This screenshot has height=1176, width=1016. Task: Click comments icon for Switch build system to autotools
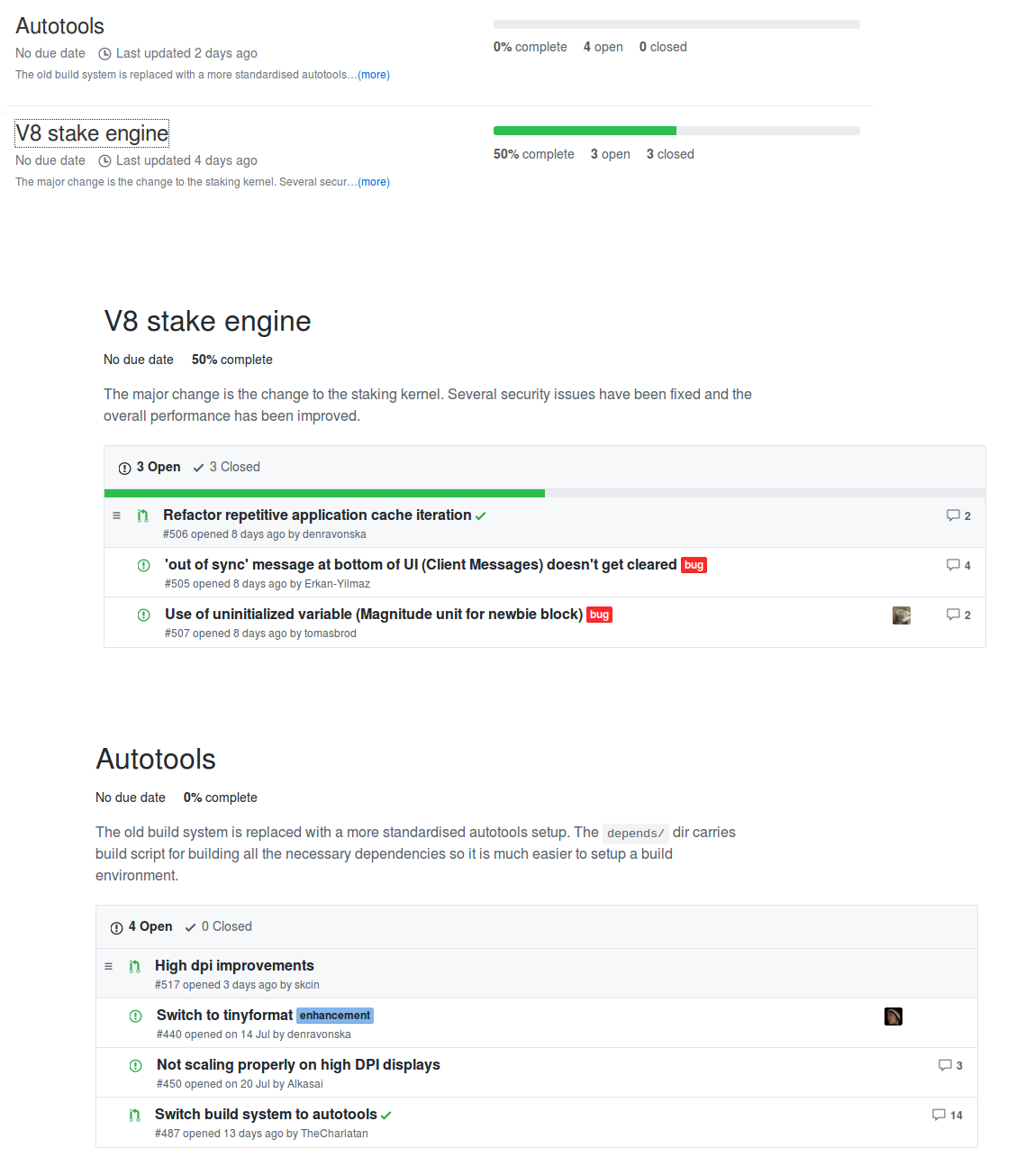(x=939, y=1115)
